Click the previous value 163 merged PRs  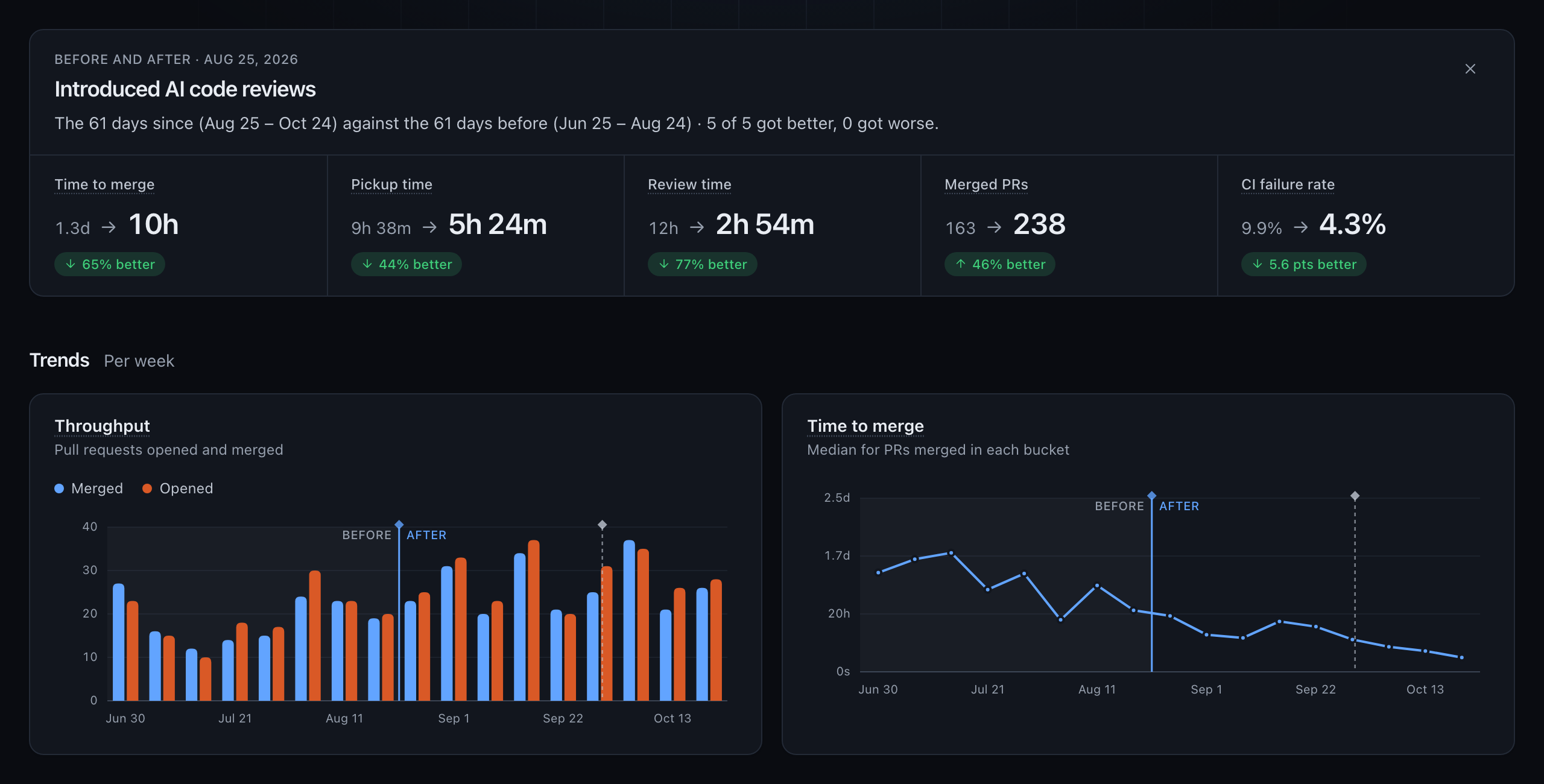click(x=960, y=228)
